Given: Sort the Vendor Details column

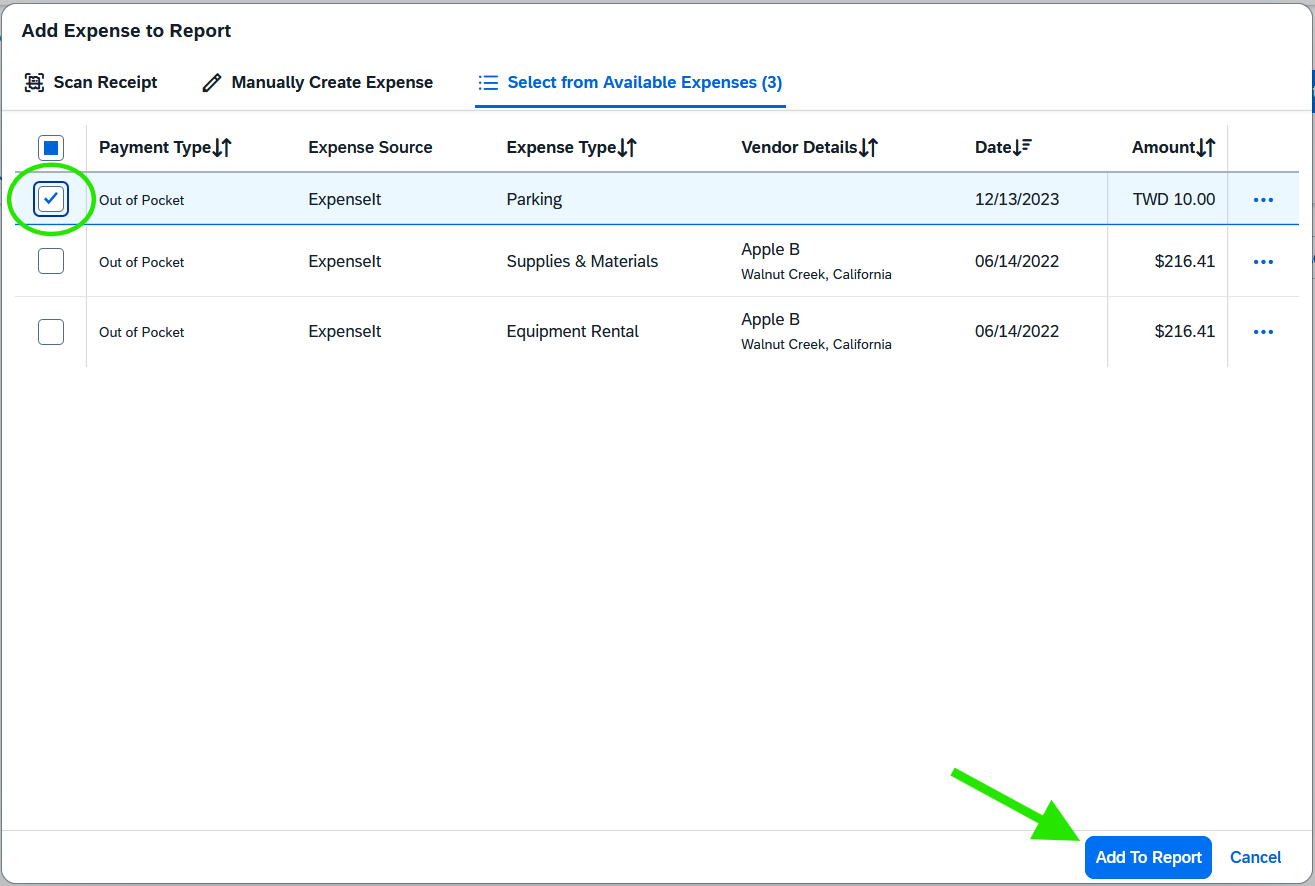Looking at the screenshot, I should pyautogui.click(x=871, y=146).
